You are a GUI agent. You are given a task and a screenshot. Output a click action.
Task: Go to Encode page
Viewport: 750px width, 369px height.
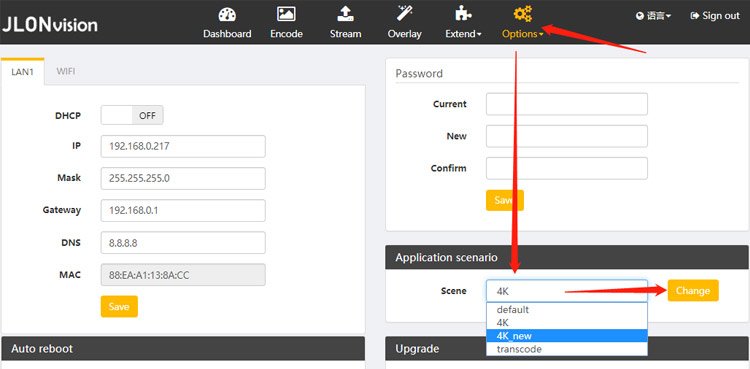tap(286, 34)
